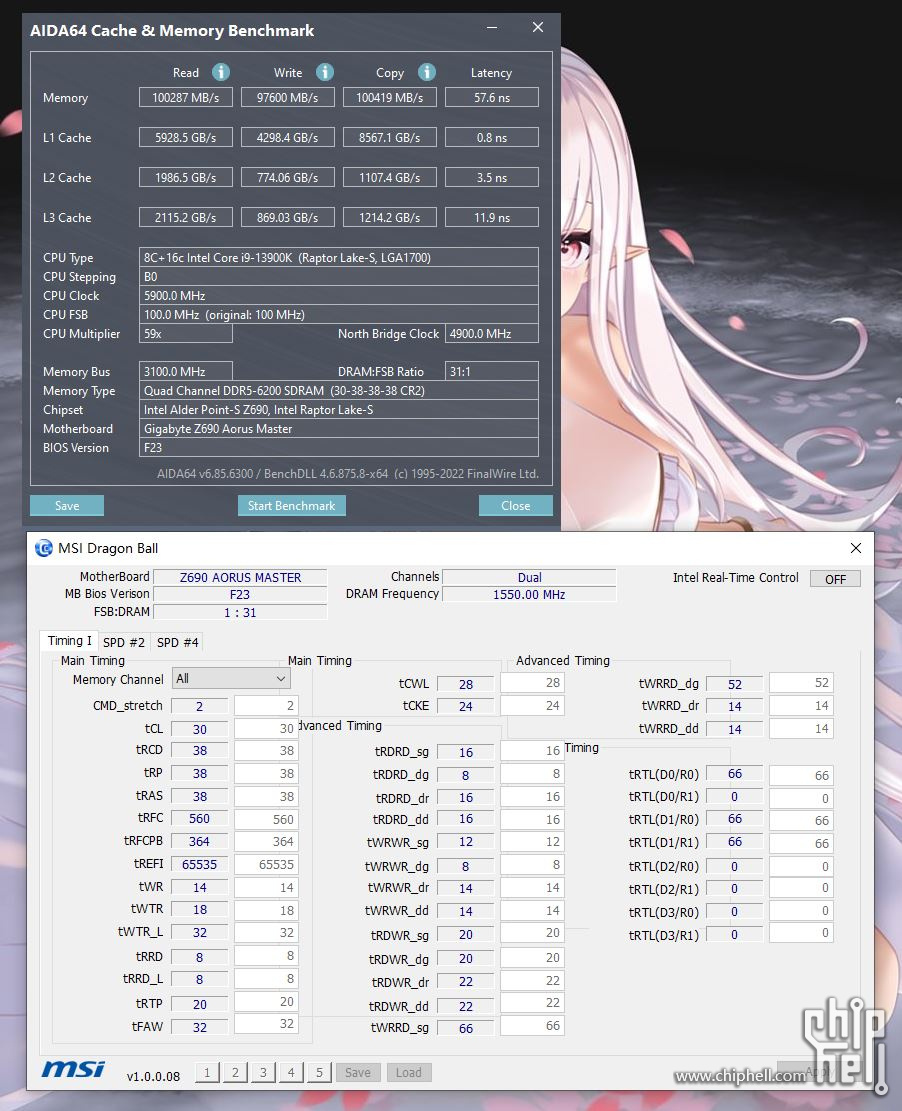This screenshot has height=1111, width=902.
Task: Click Save button in MSI Dragon Ball
Action: point(358,1073)
